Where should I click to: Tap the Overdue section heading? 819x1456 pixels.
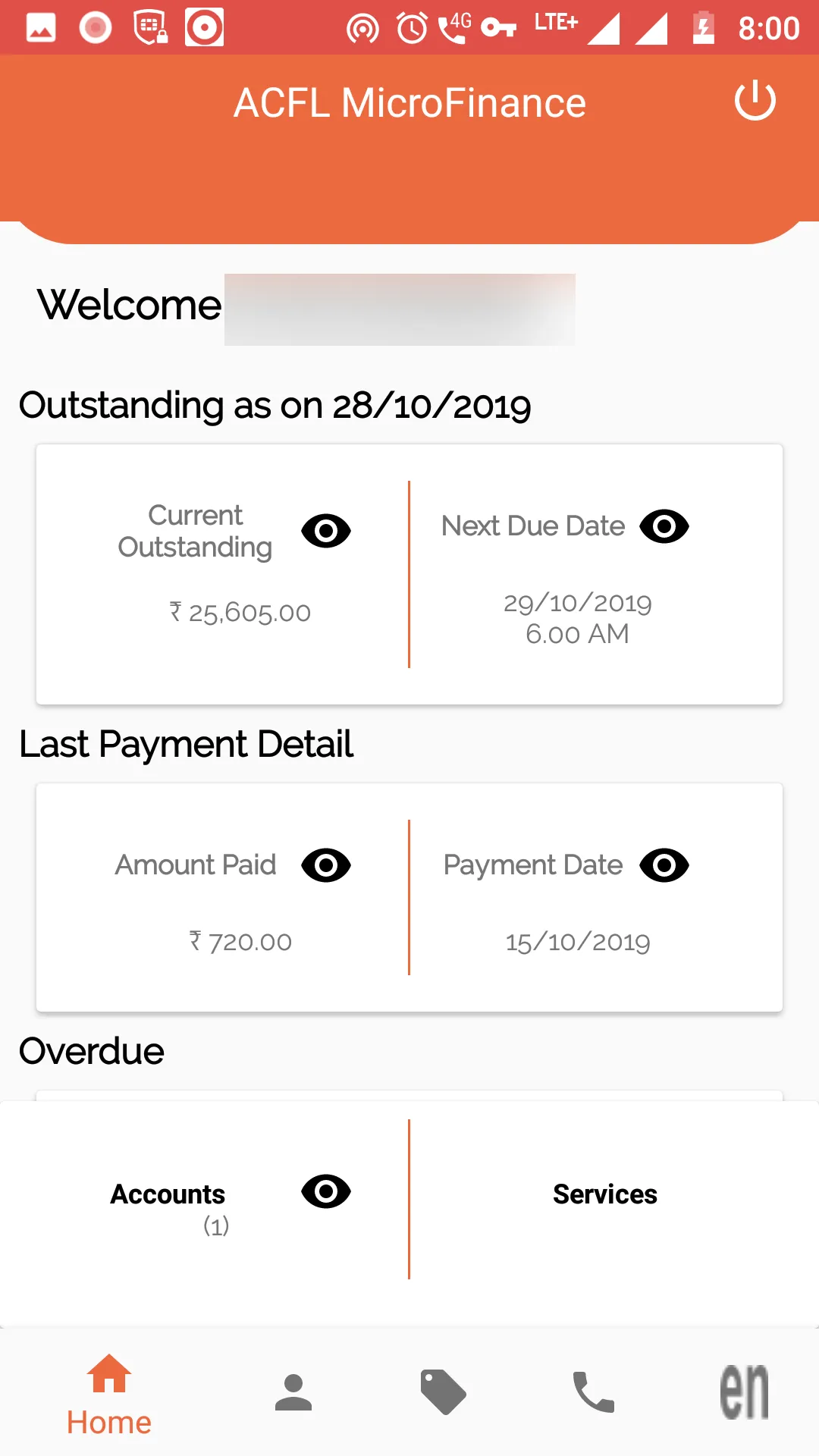tap(92, 1051)
